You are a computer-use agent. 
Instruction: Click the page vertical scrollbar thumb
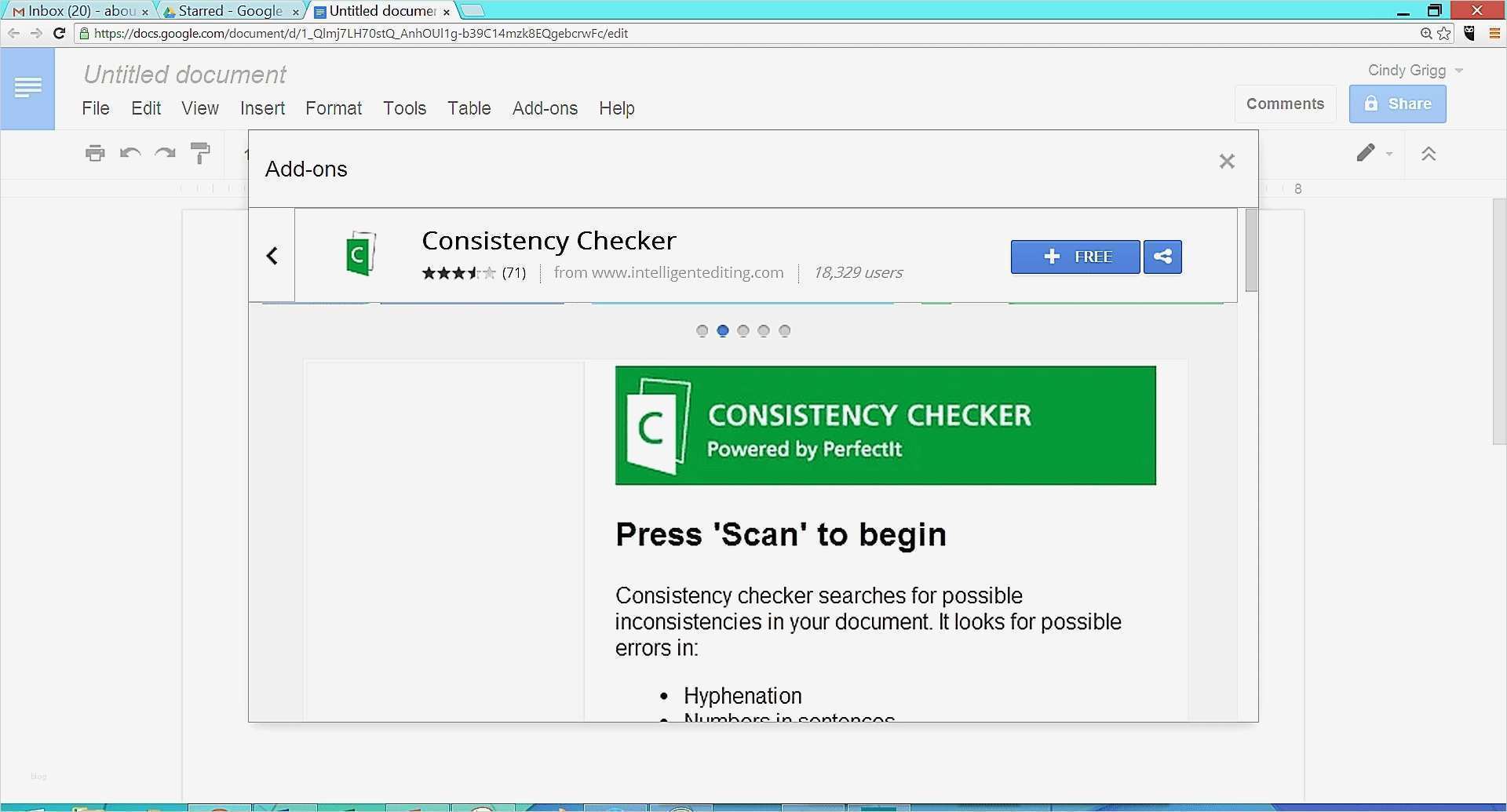tap(1499, 322)
